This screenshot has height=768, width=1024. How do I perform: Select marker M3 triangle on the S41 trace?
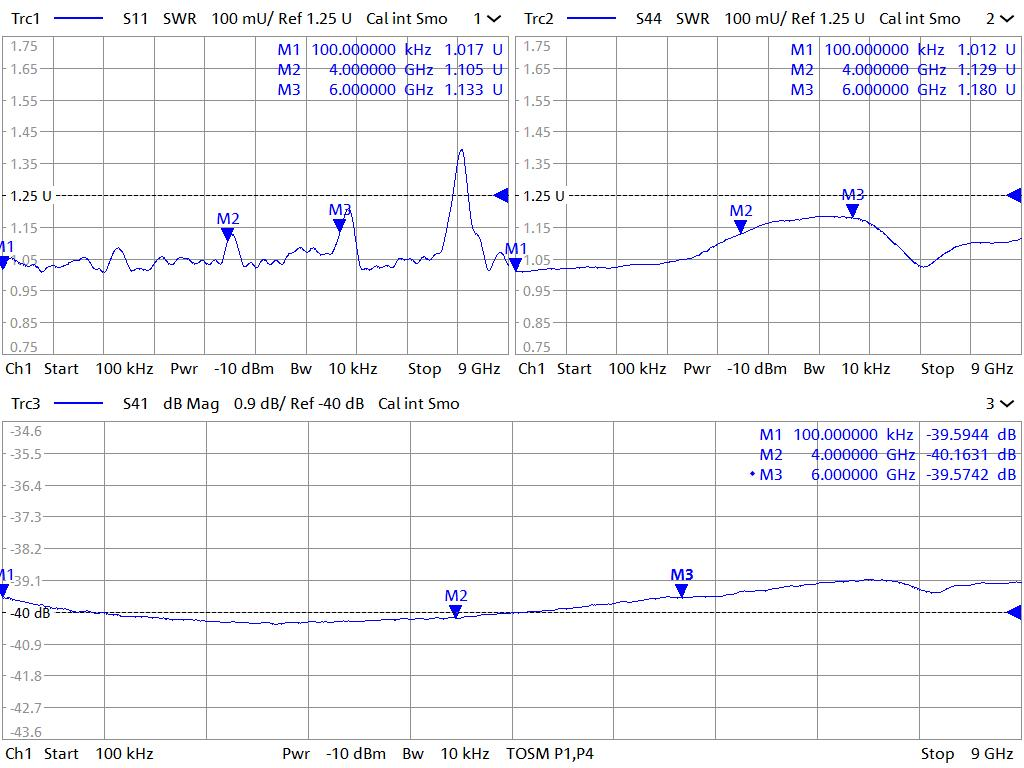coord(682,591)
